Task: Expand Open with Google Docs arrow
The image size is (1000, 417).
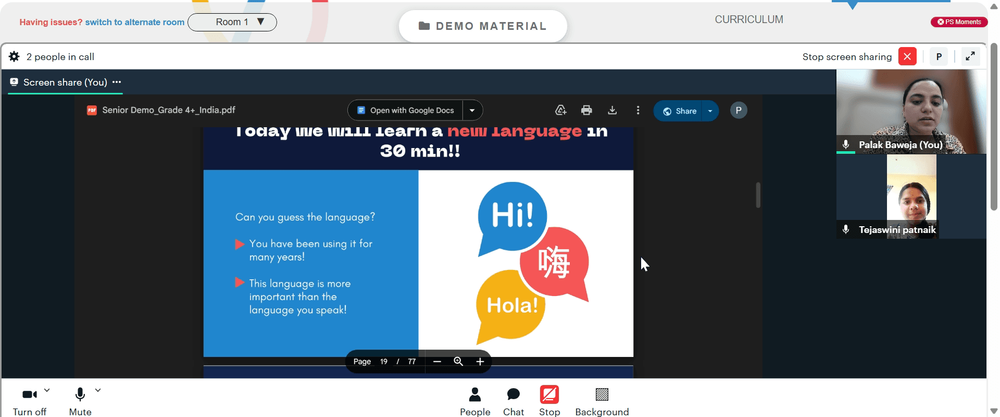Action: pos(472,110)
